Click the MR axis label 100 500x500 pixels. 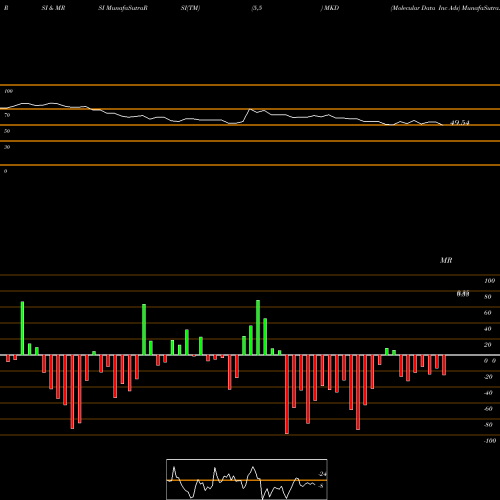[x=490, y=281]
